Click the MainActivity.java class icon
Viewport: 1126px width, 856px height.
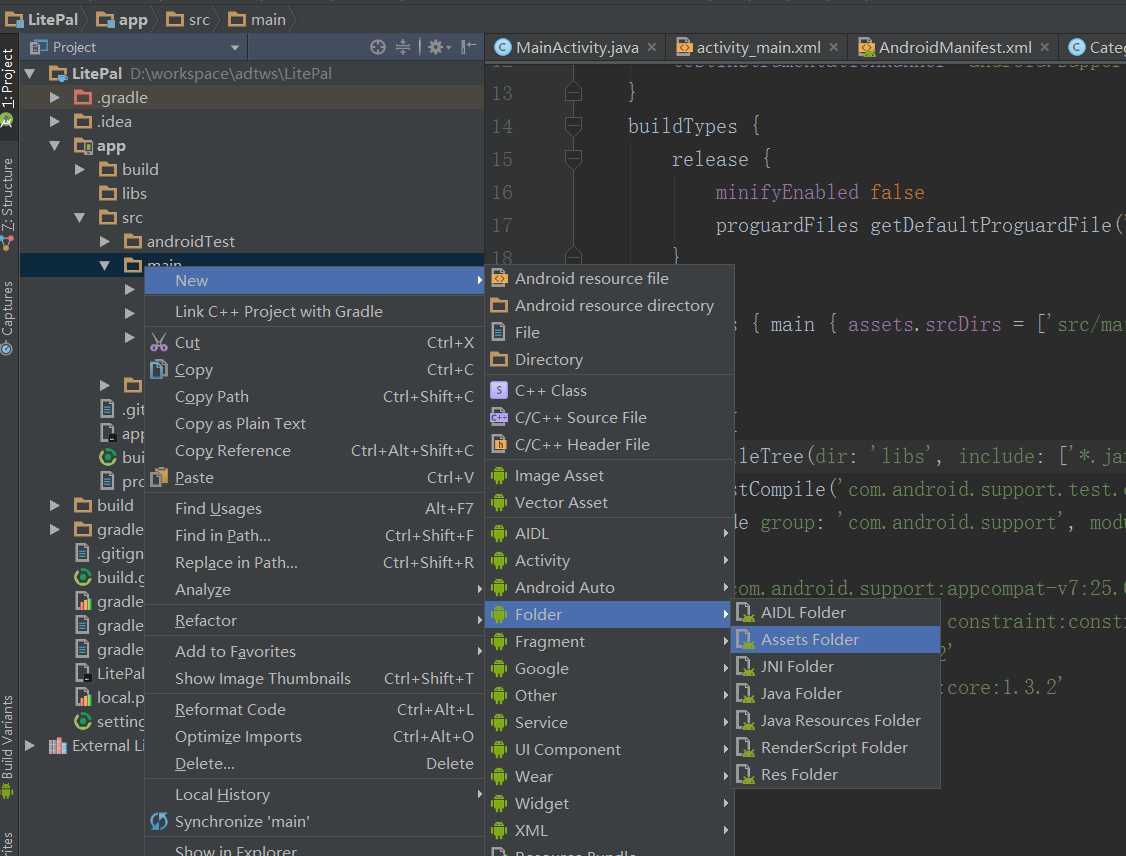coord(503,47)
